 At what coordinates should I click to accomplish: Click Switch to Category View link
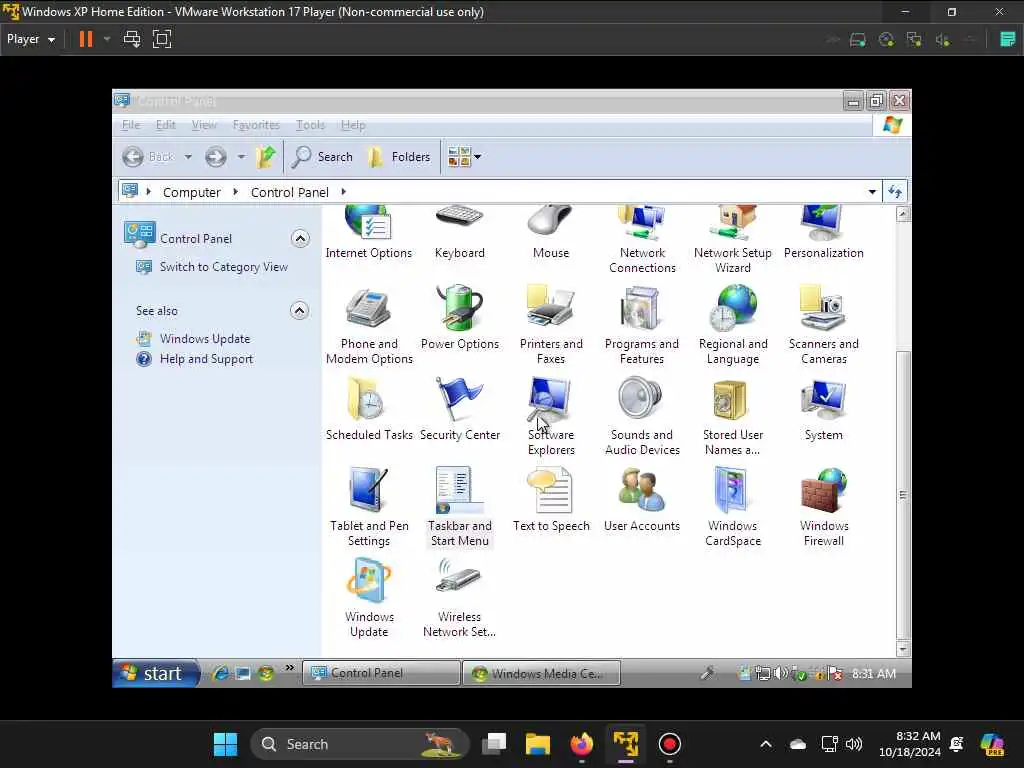pyautogui.click(x=223, y=267)
